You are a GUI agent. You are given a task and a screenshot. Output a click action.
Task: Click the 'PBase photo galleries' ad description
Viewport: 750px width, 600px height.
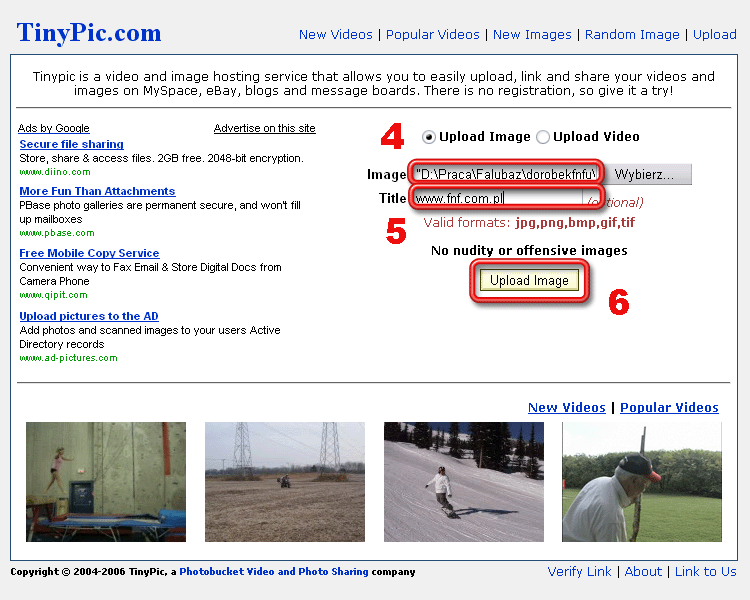tap(160, 212)
